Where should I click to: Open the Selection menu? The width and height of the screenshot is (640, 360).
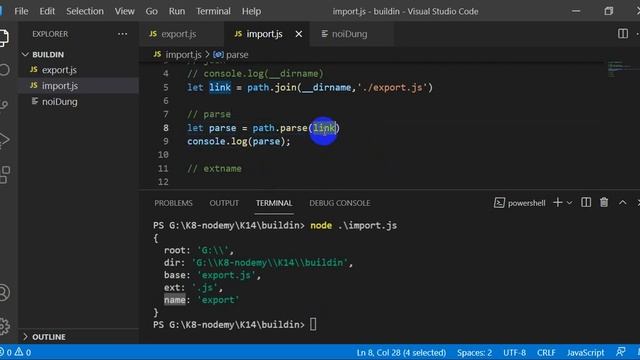(x=85, y=11)
